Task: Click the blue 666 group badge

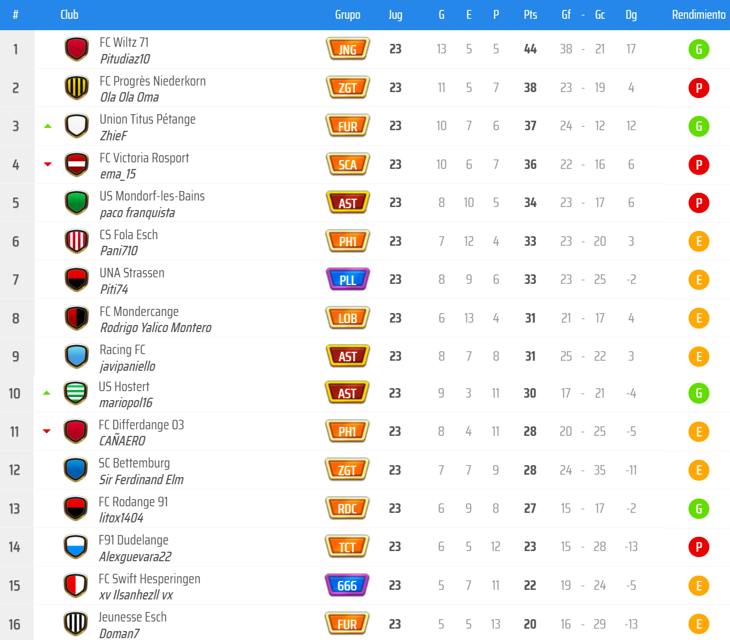Action: point(347,585)
